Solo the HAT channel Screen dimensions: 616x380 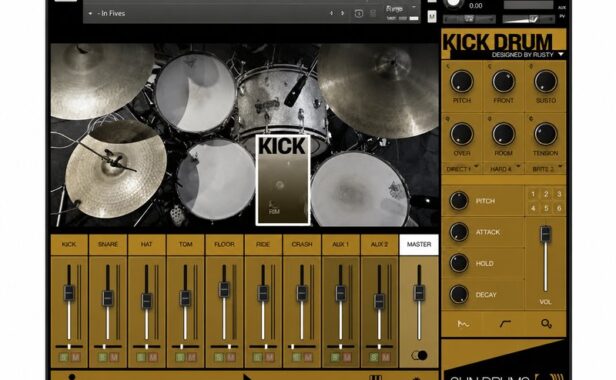[141, 357]
